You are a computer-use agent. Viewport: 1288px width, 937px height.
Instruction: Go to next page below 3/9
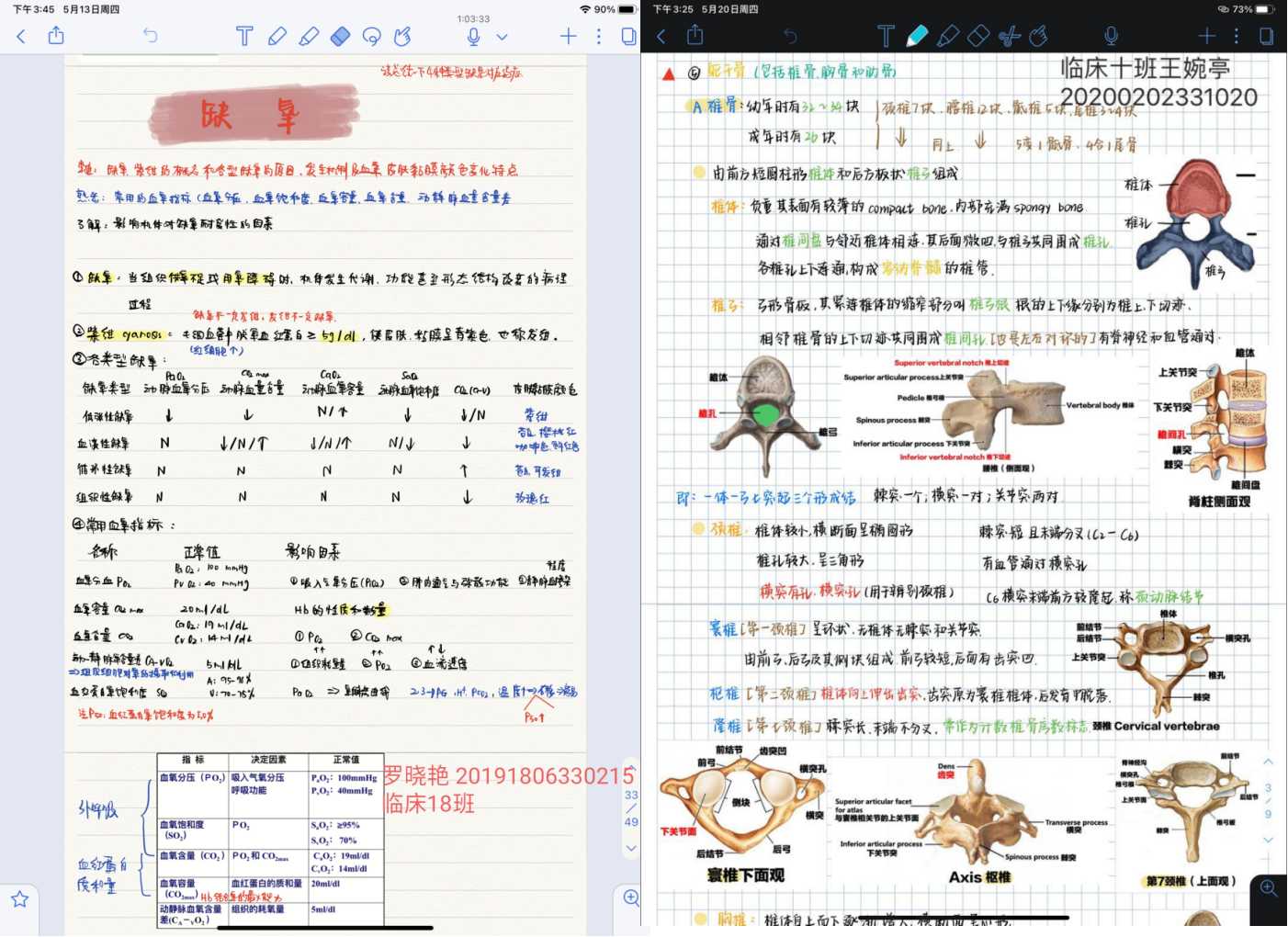tap(1268, 840)
